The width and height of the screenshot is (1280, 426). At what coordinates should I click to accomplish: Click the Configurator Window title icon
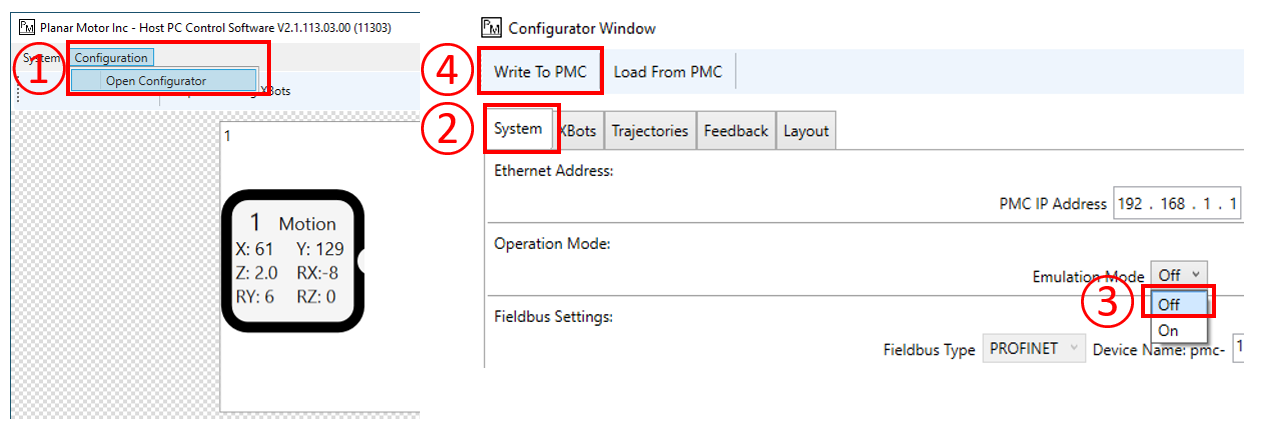(491, 27)
